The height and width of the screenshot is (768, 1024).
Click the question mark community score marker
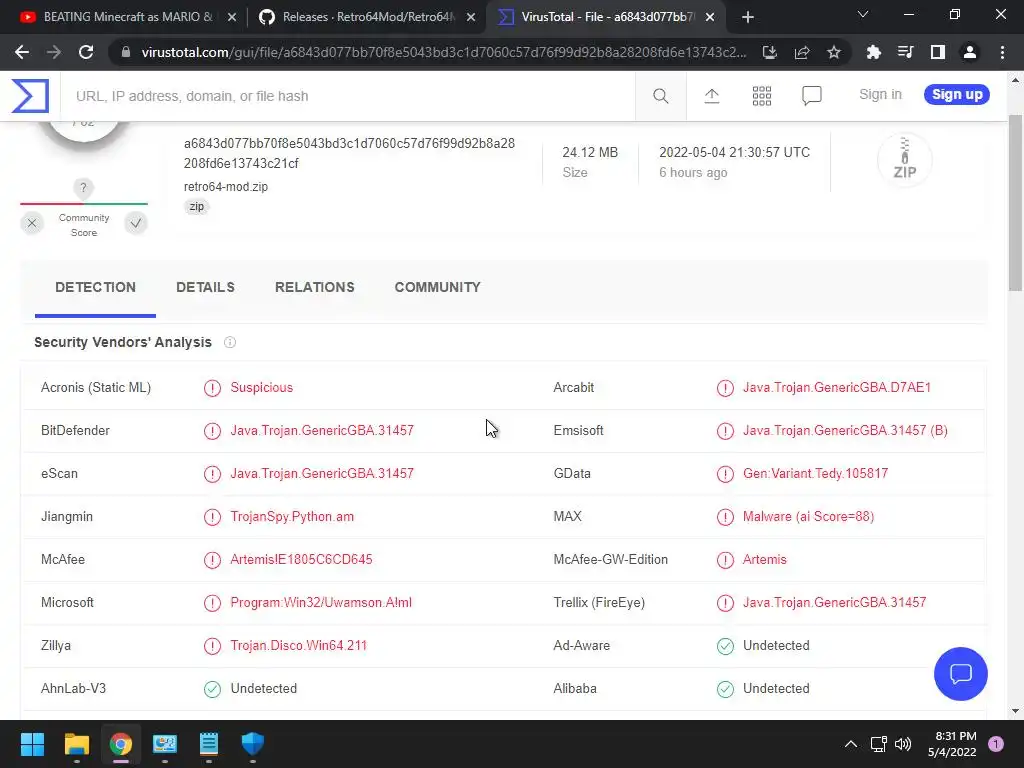83,188
